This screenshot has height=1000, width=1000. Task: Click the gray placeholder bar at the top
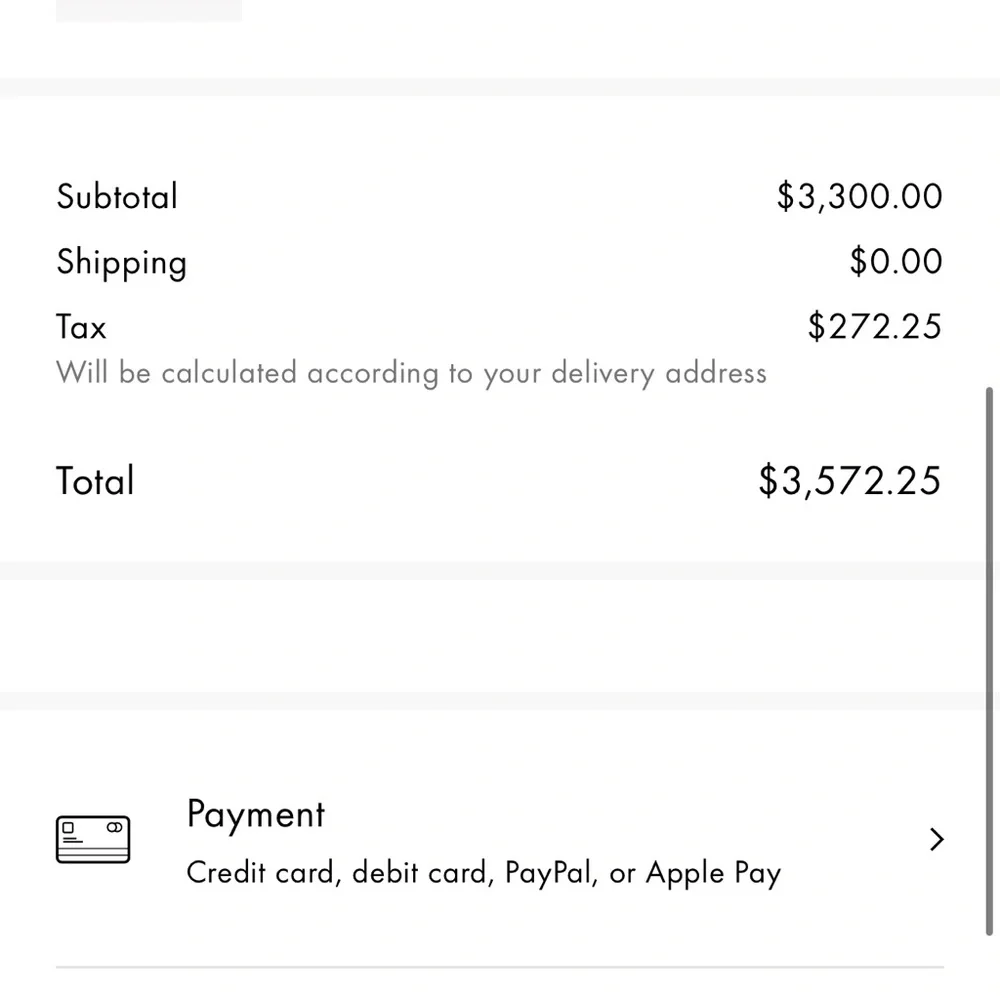148,10
